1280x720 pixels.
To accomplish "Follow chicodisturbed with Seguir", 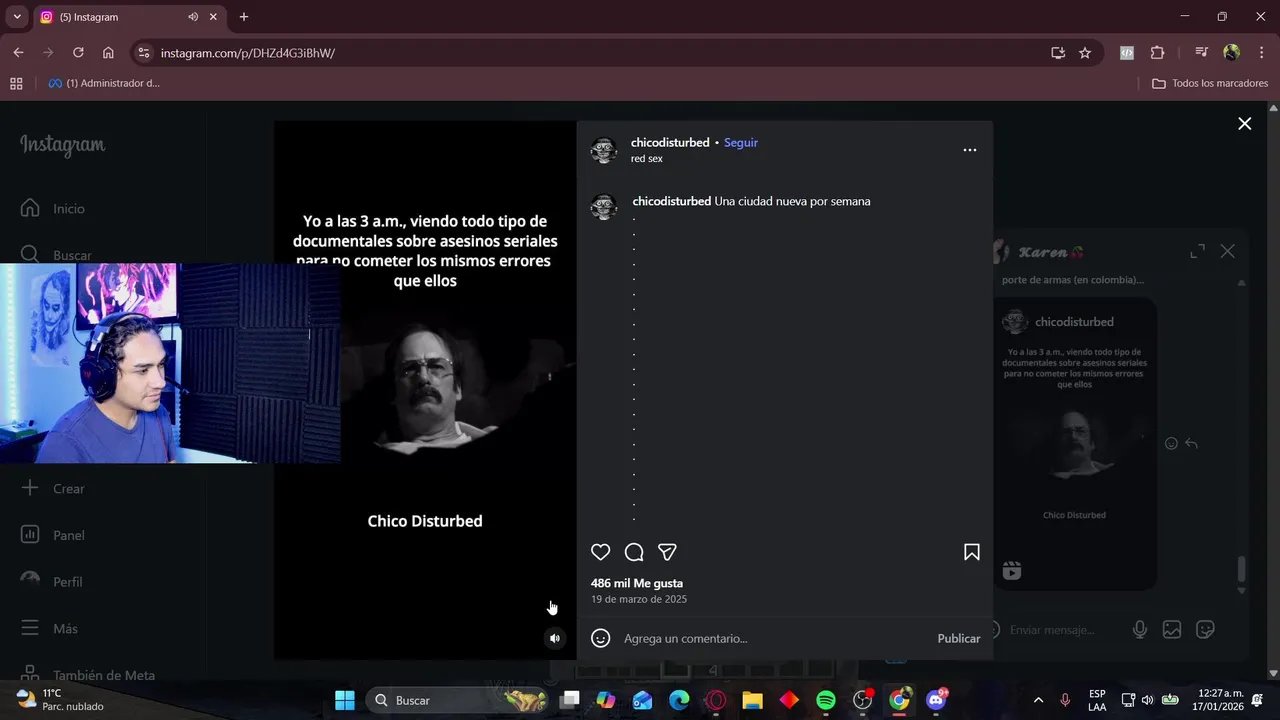I will pyautogui.click(x=741, y=143).
